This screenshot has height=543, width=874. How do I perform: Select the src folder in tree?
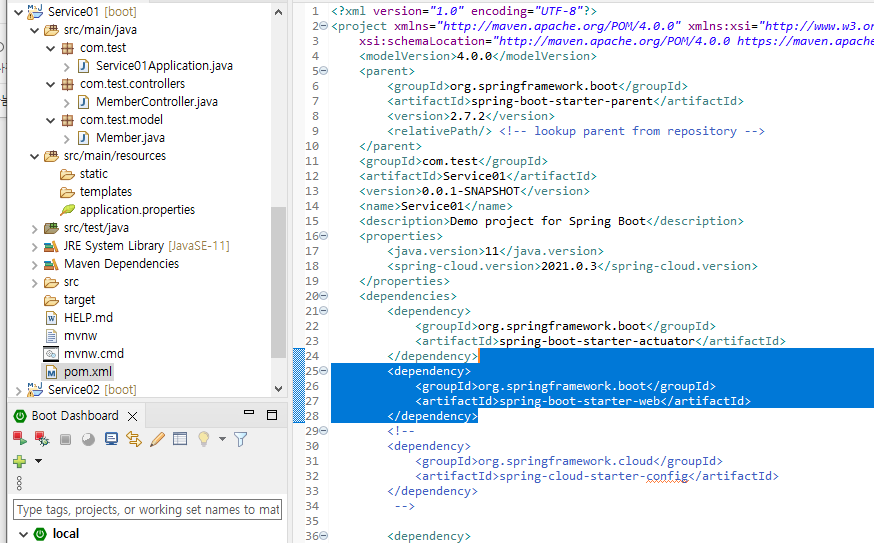pyautogui.click(x=71, y=282)
